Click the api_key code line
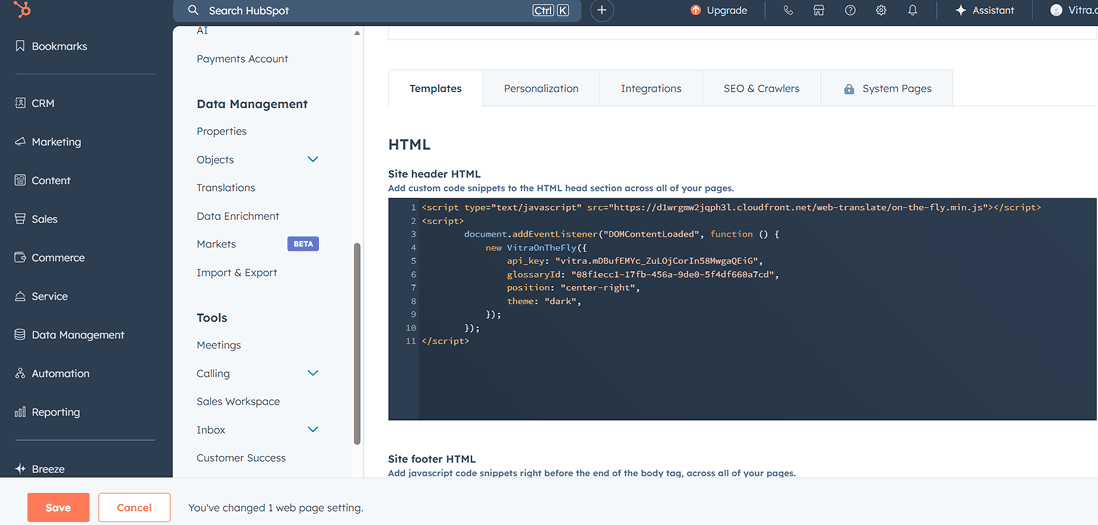1098x525 pixels. coord(634,260)
